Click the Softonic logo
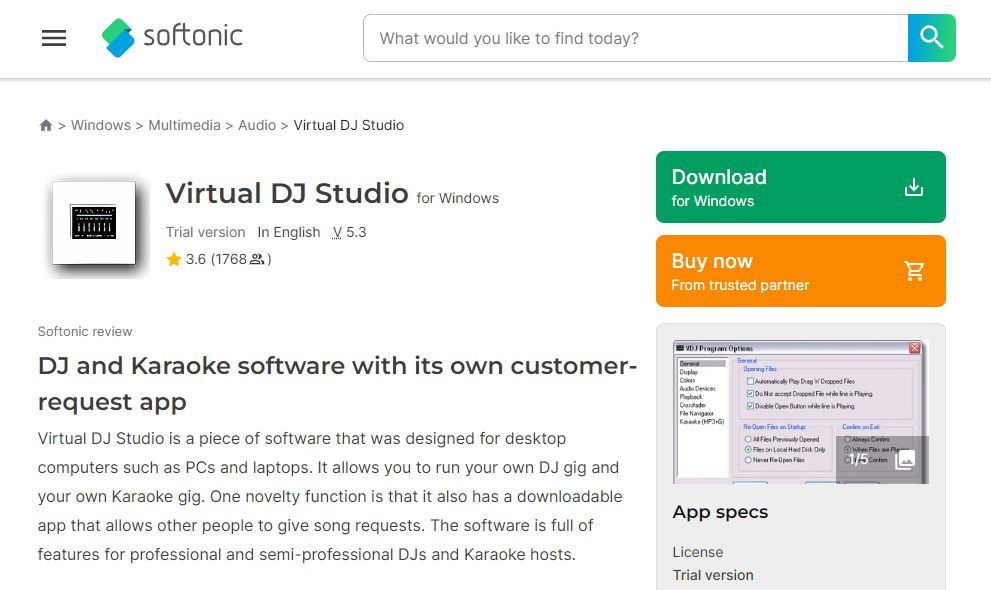The image size is (991, 590). [172, 37]
